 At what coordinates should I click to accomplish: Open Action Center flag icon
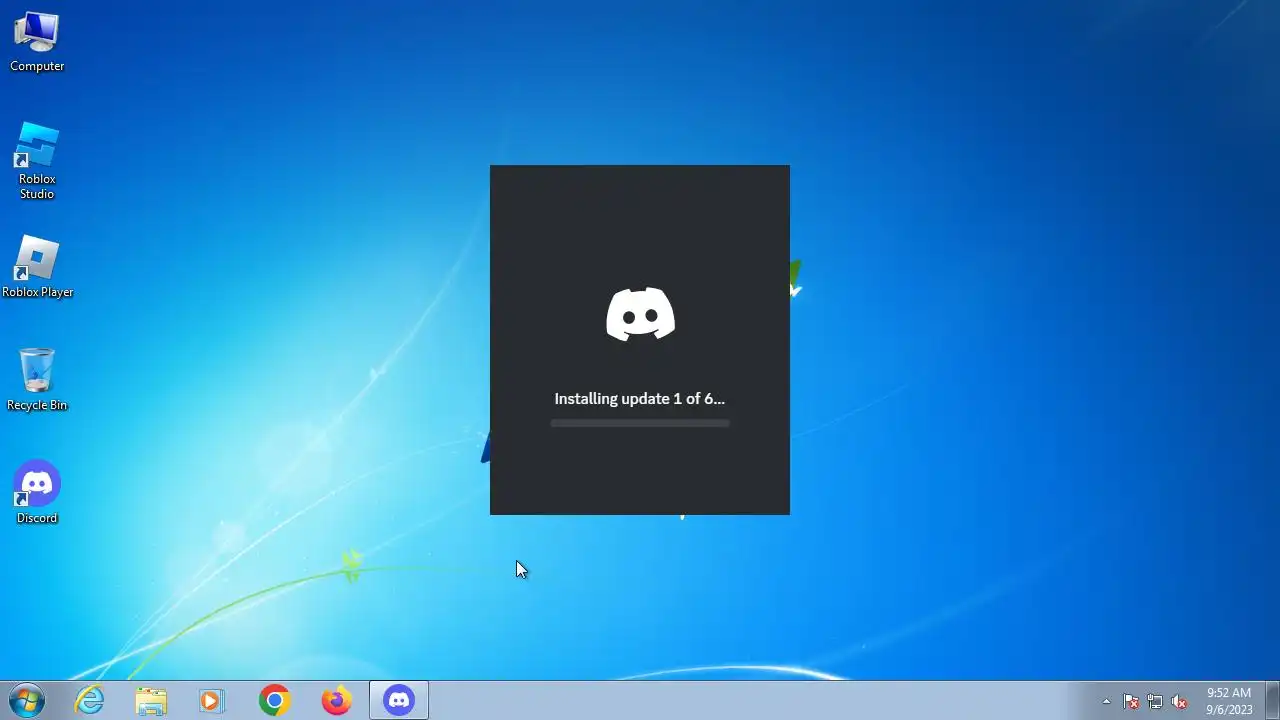pos(1131,701)
